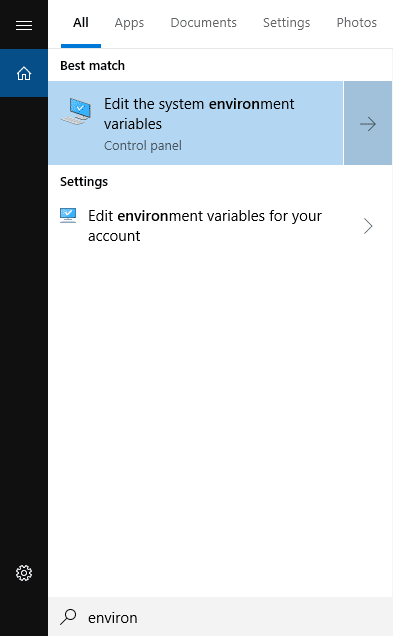
Task: Switch to the Photos tab
Action: click(356, 23)
